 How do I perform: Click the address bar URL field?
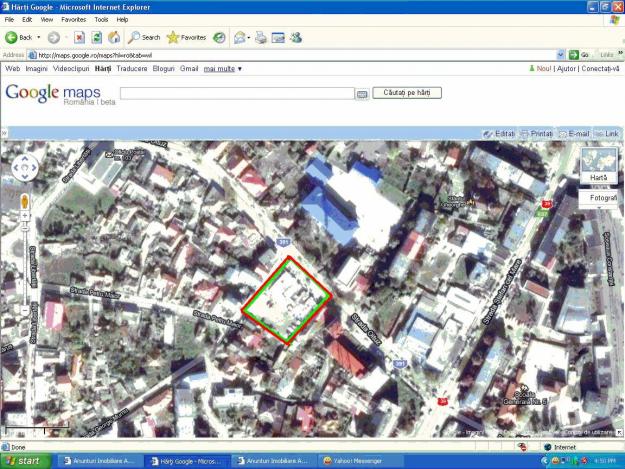(x=293, y=55)
